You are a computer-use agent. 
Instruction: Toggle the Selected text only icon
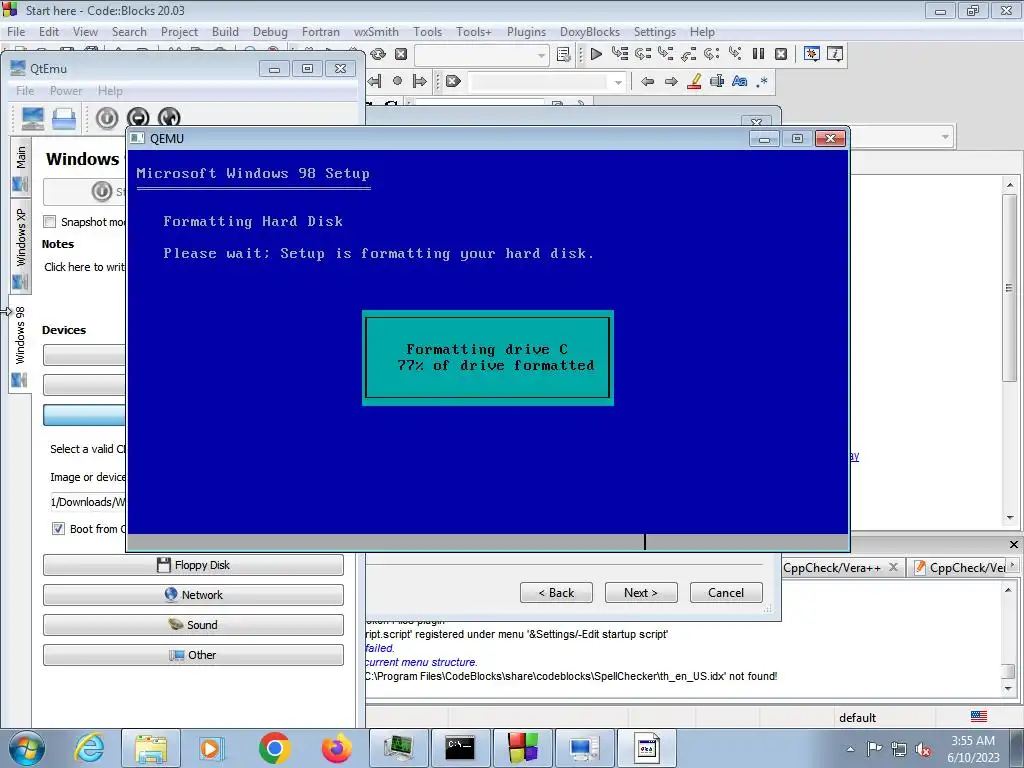point(716,82)
